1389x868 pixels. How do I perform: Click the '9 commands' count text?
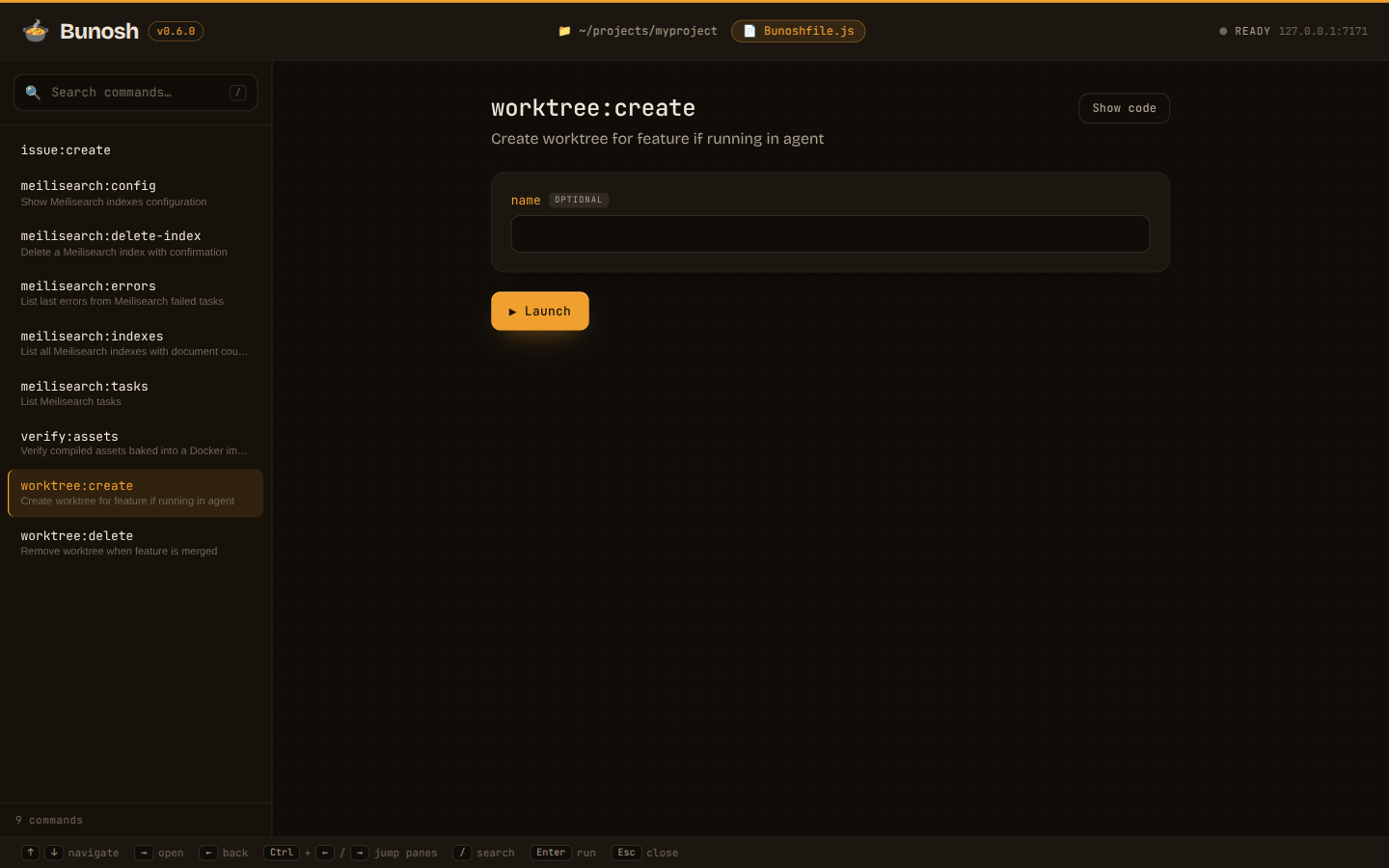pos(49,821)
